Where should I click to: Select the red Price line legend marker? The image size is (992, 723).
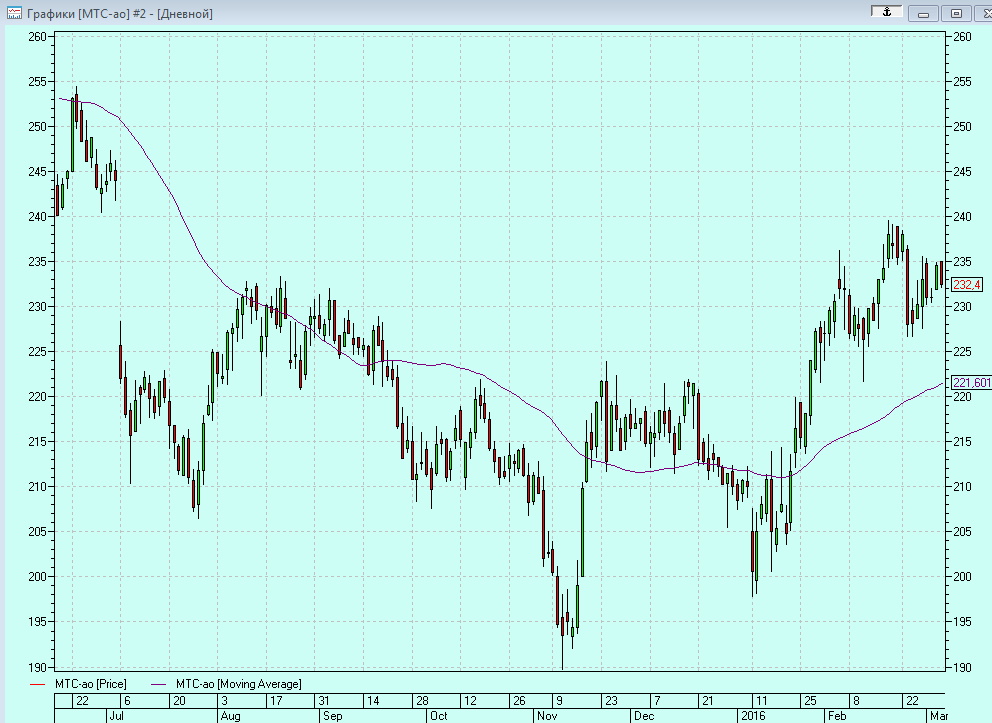click(37, 684)
